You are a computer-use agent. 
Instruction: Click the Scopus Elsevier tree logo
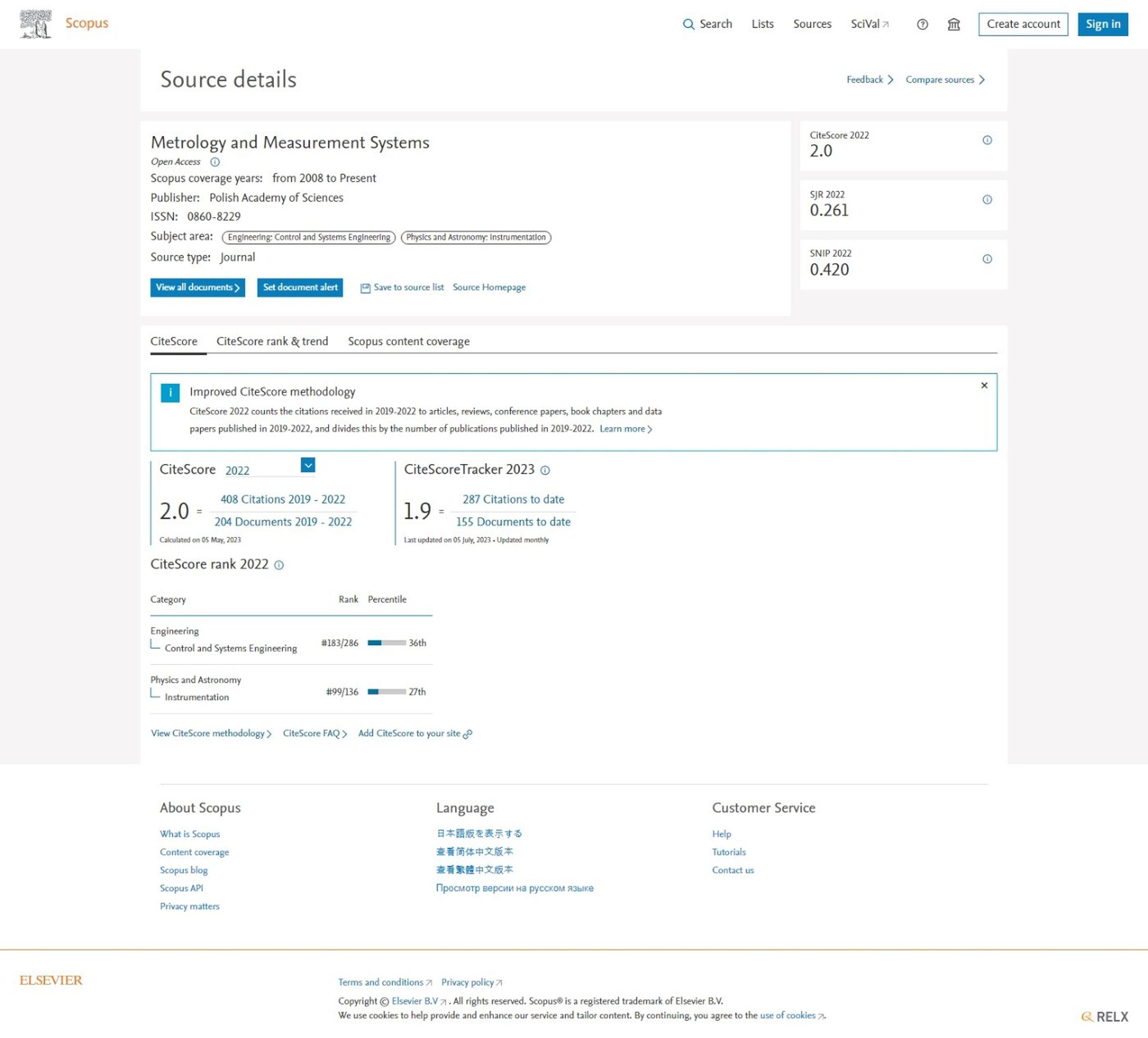(36, 24)
